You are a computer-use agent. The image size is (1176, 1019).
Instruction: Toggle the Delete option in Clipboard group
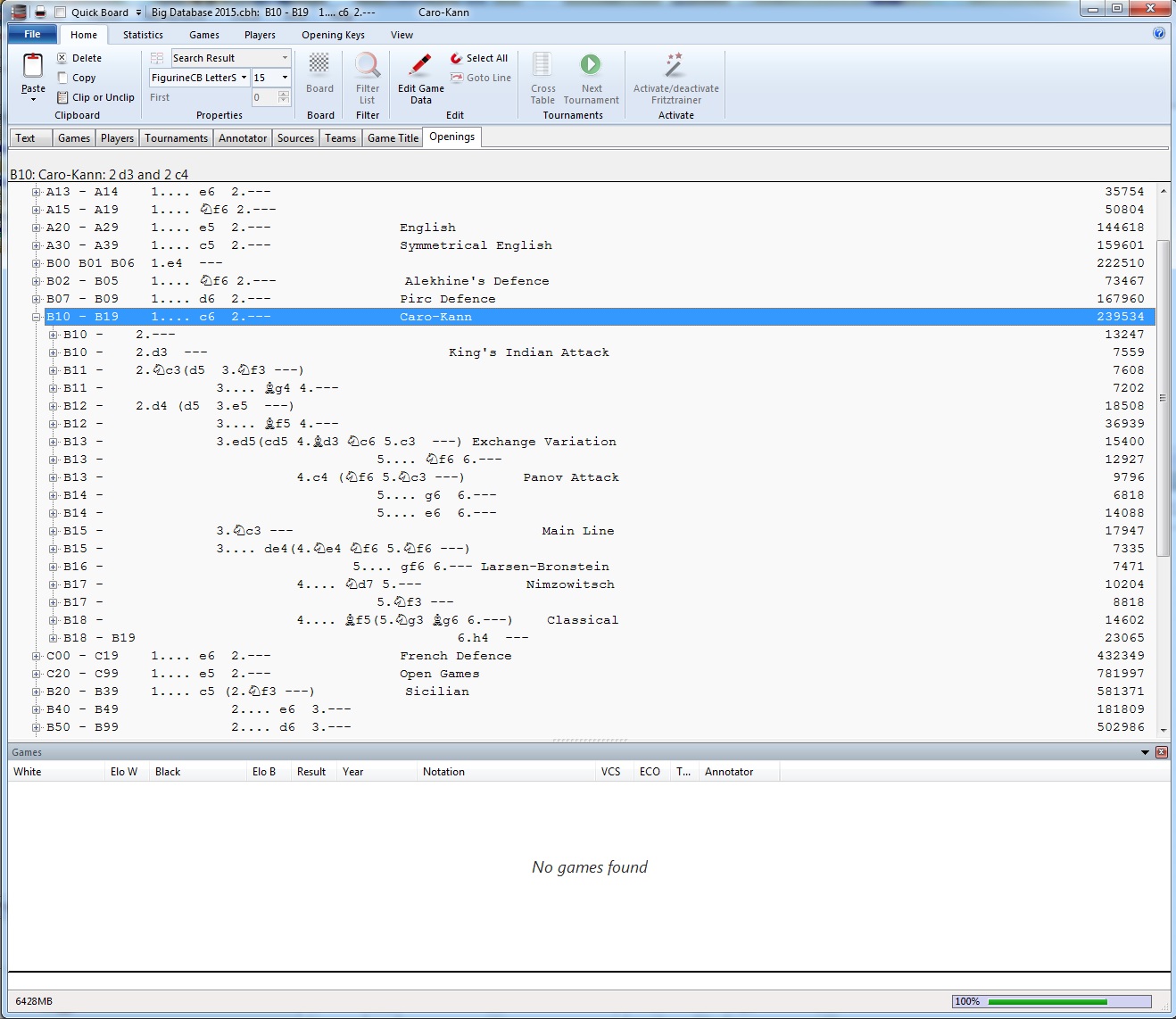point(62,57)
